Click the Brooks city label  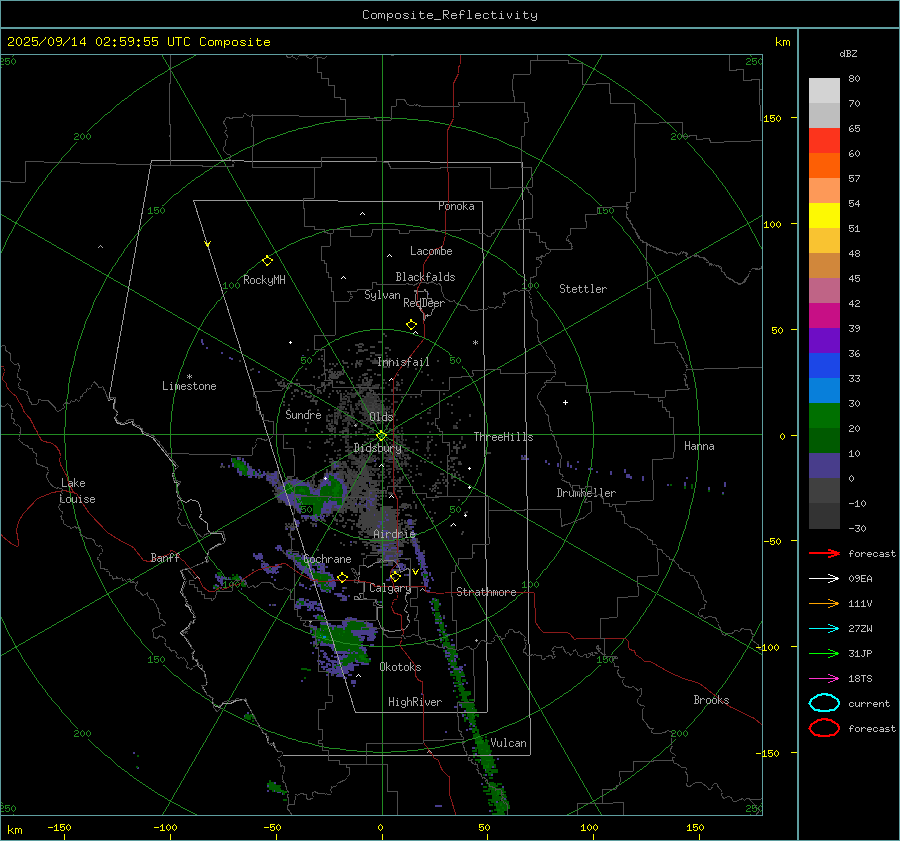(x=711, y=700)
